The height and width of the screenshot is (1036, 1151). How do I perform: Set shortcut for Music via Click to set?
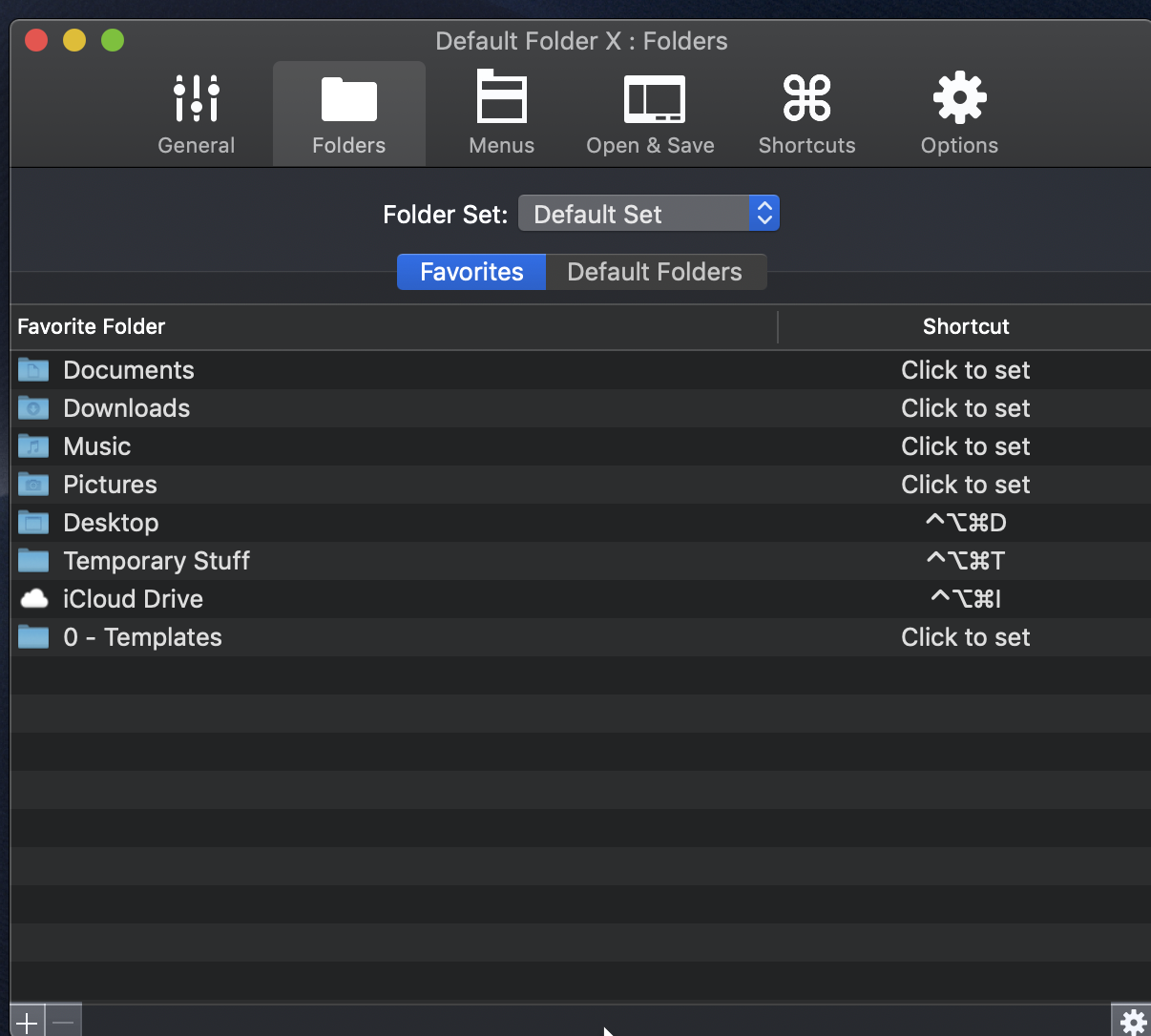pos(966,446)
